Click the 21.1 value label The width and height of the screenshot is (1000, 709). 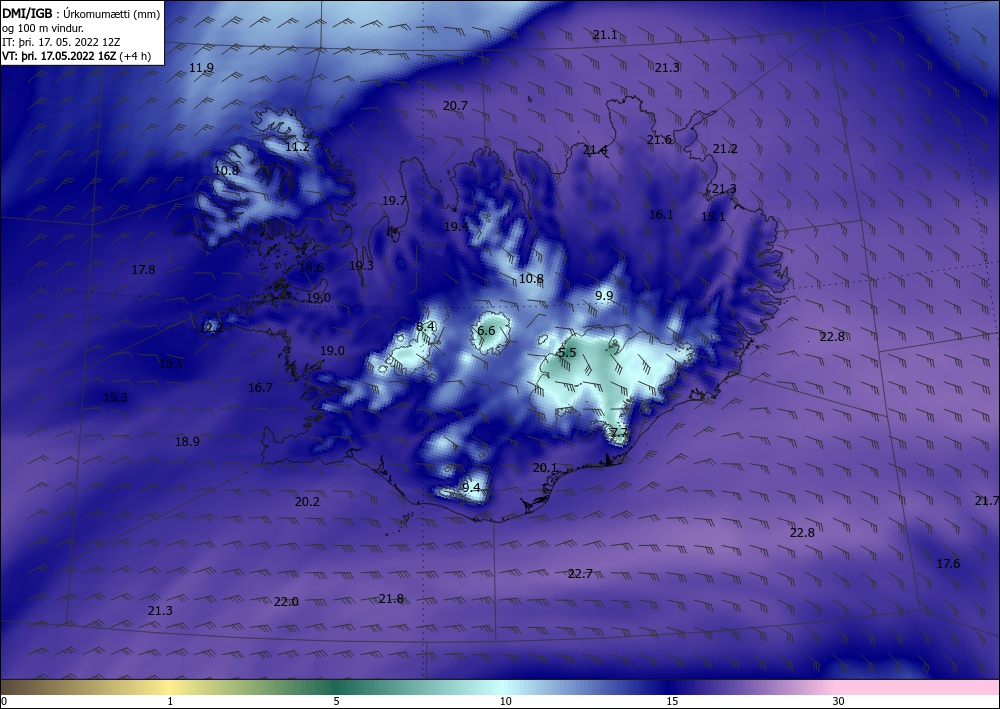point(605,35)
